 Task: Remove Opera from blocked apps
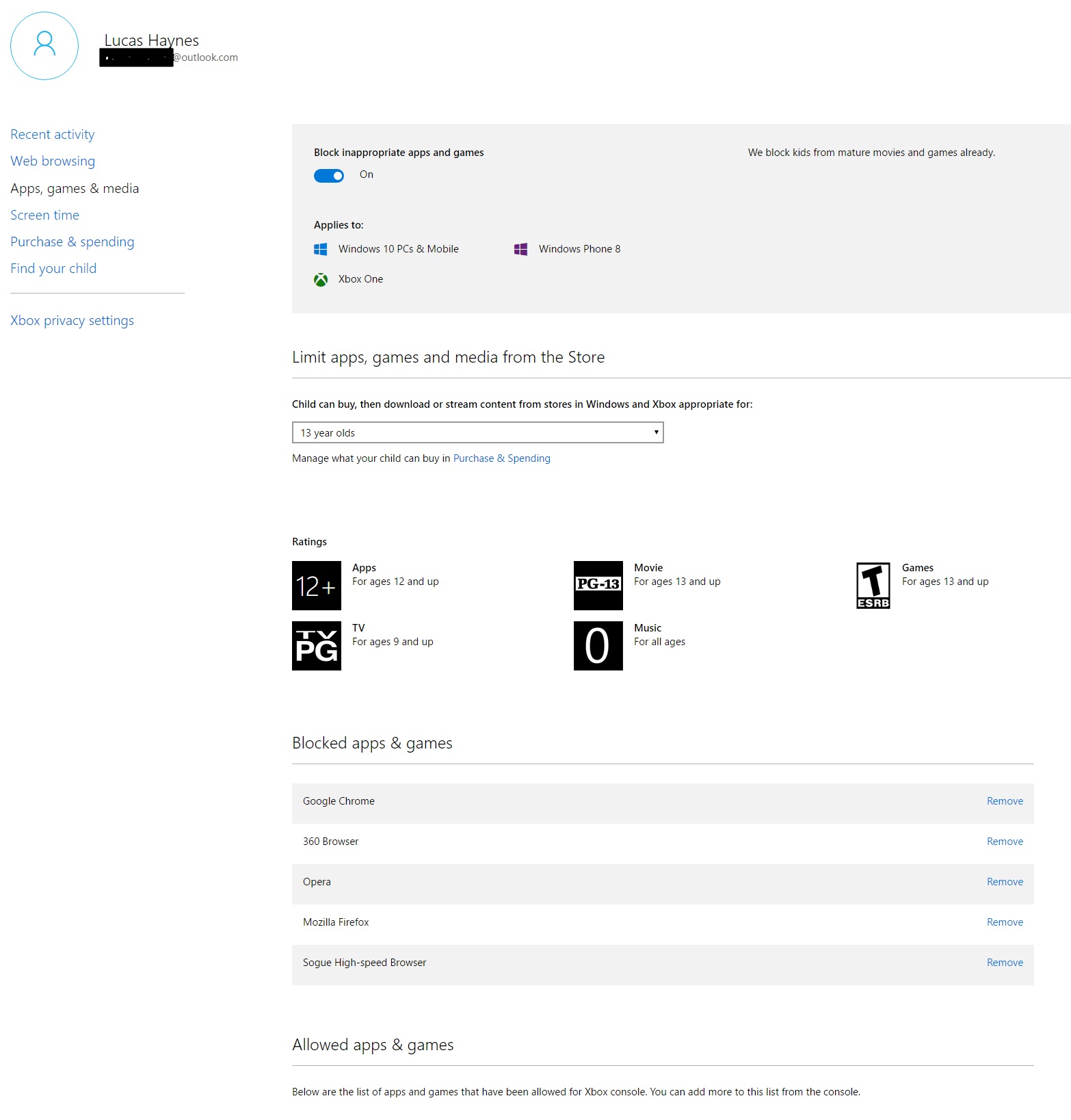click(x=1005, y=882)
